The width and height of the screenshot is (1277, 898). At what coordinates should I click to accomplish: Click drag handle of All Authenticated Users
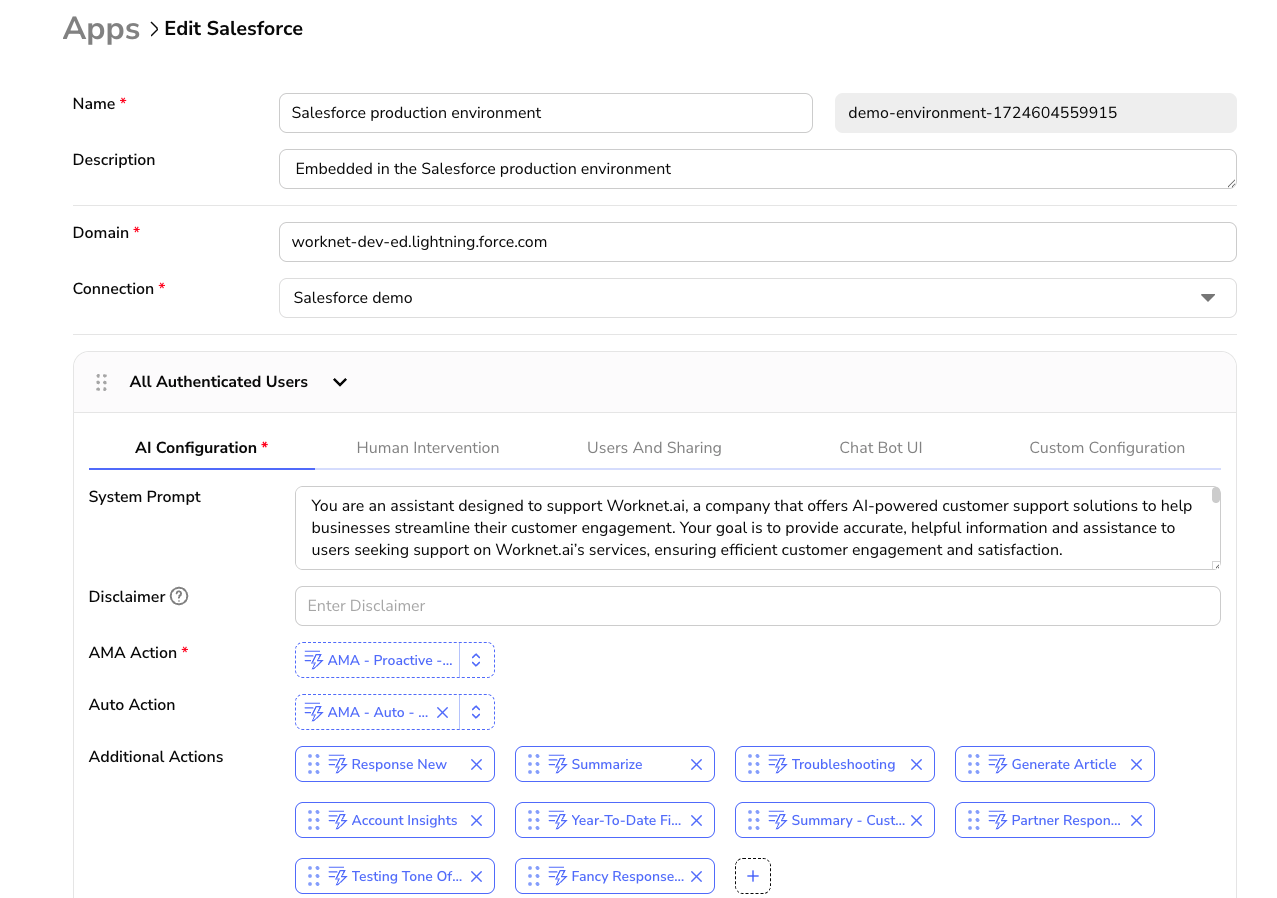101,382
